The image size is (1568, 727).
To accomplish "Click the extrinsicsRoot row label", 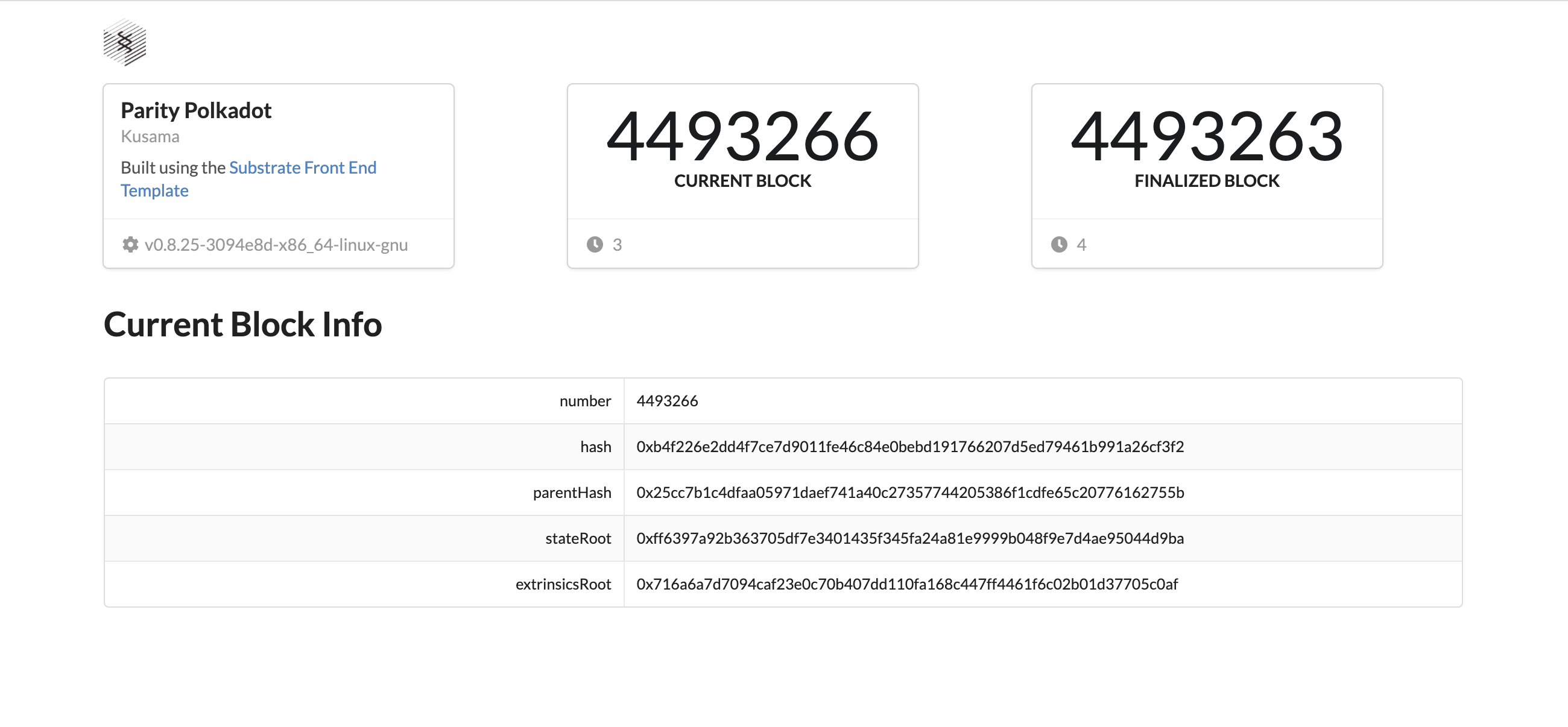I will coord(563,584).
